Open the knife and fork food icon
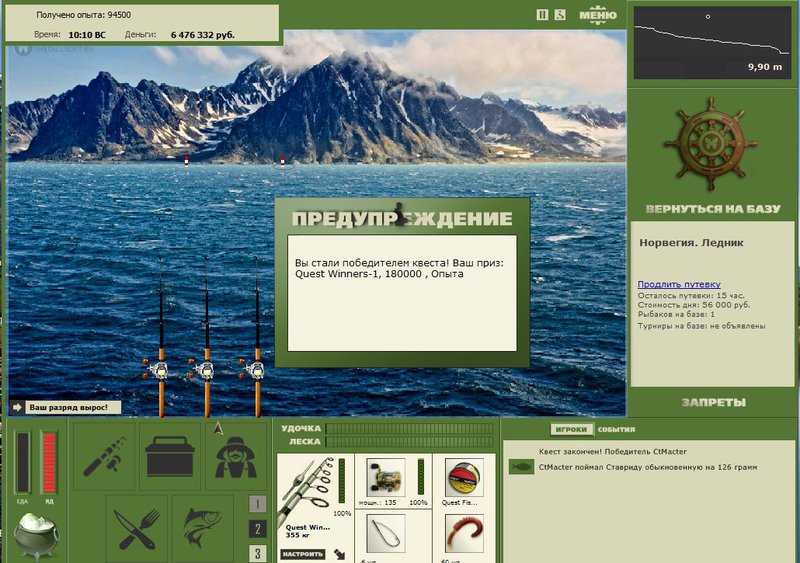Image resolution: width=800 pixels, height=563 pixels. click(x=137, y=528)
